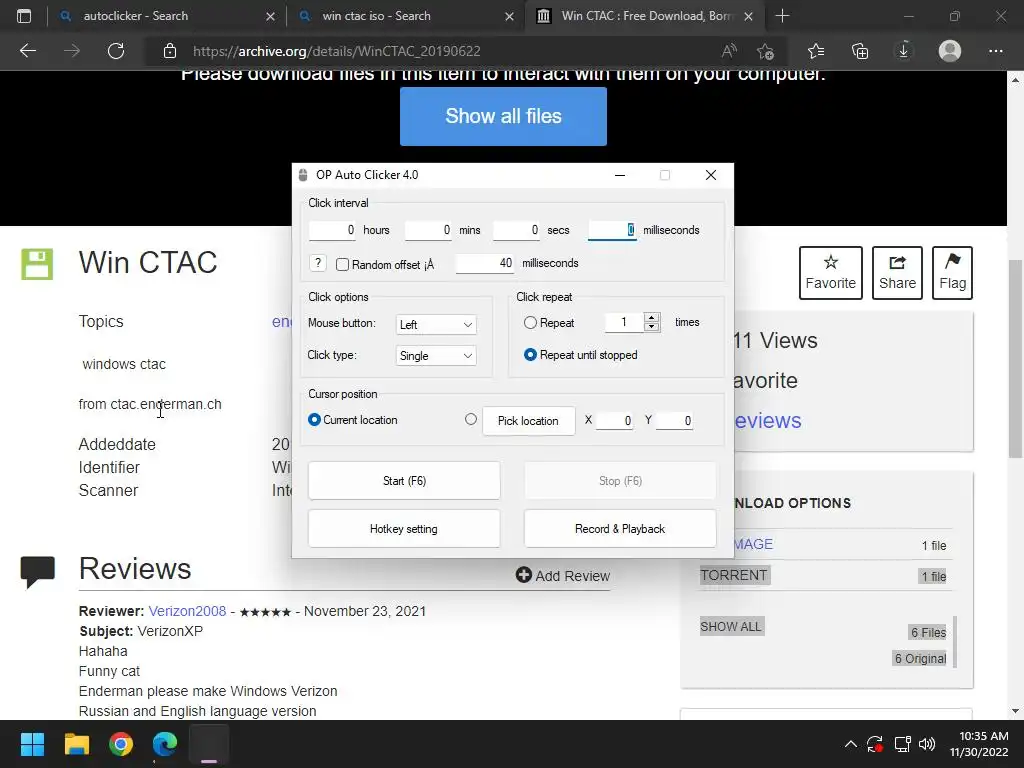This screenshot has height=768, width=1024.
Task: Click random offset milliseconds field
Action: 485,263
